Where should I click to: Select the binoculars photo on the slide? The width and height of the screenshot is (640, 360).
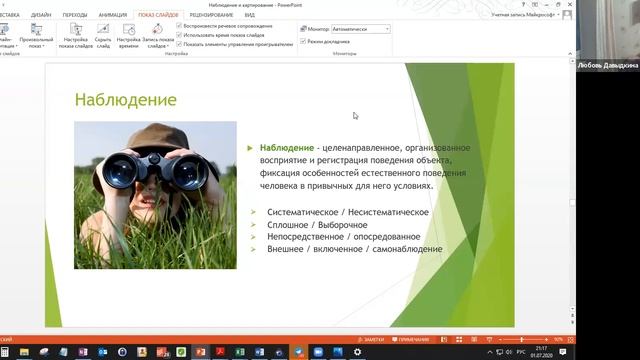click(155, 195)
